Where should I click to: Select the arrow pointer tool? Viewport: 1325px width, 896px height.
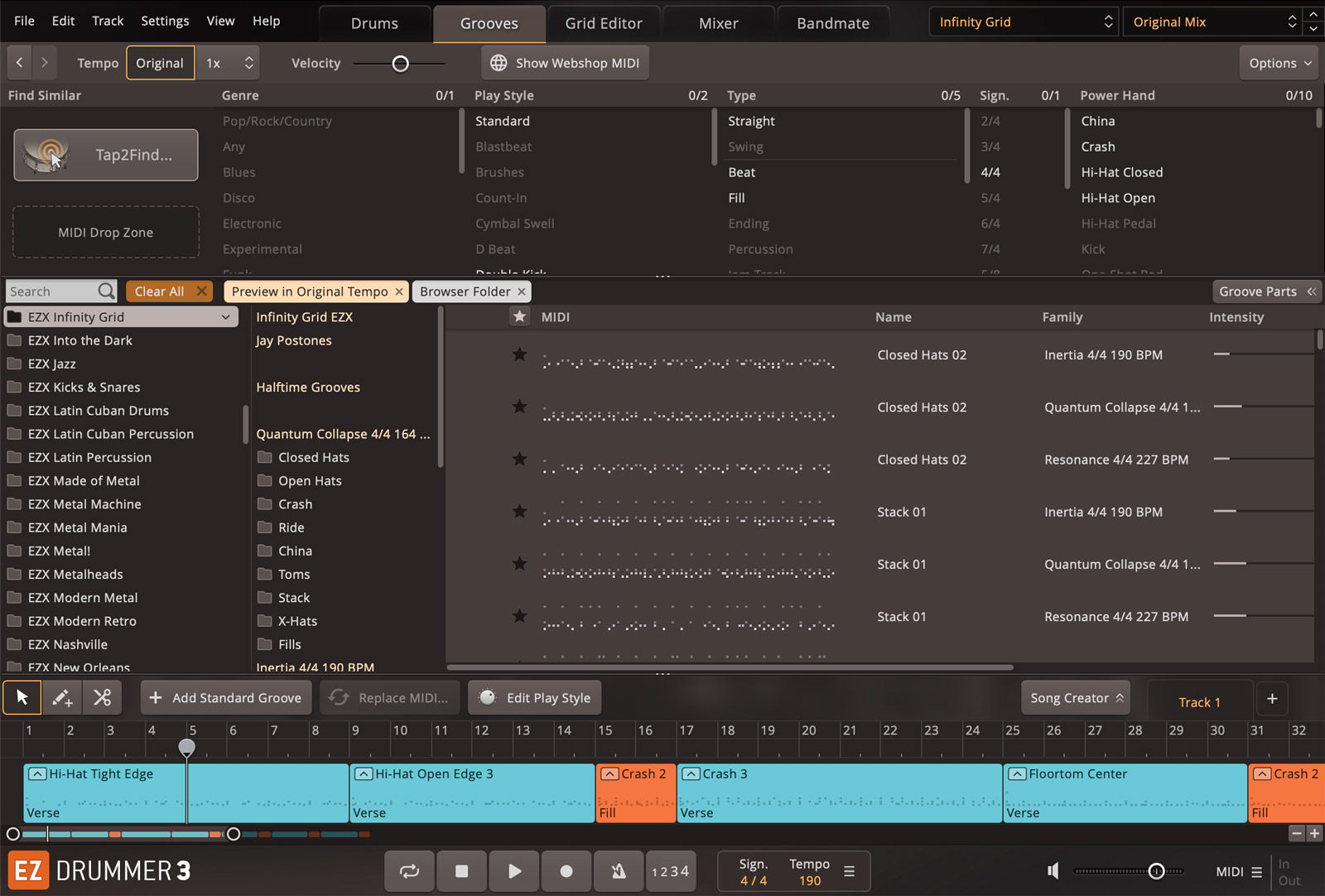point(22,698)
